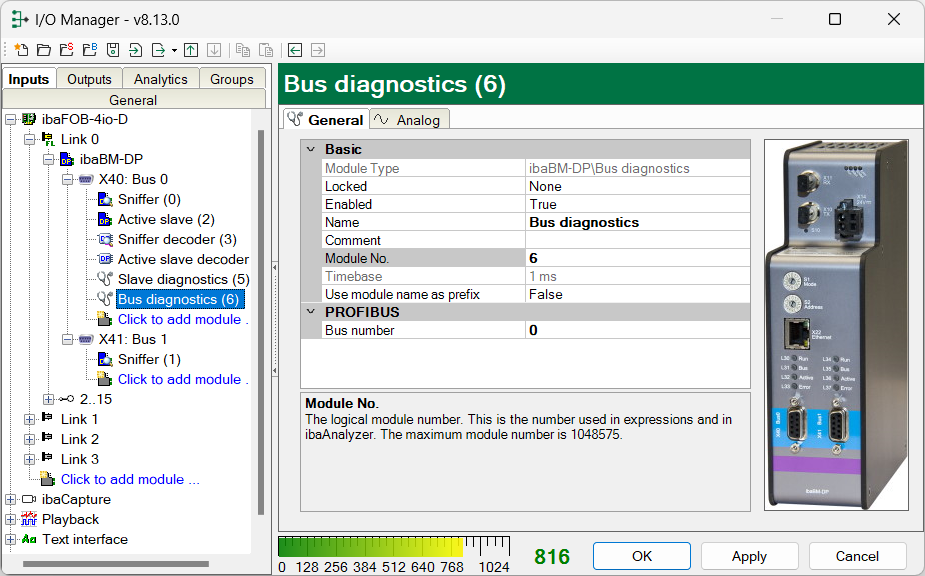Select Sniffer decoder (3) module icon

pyautogui.click(x=105, y=240)
